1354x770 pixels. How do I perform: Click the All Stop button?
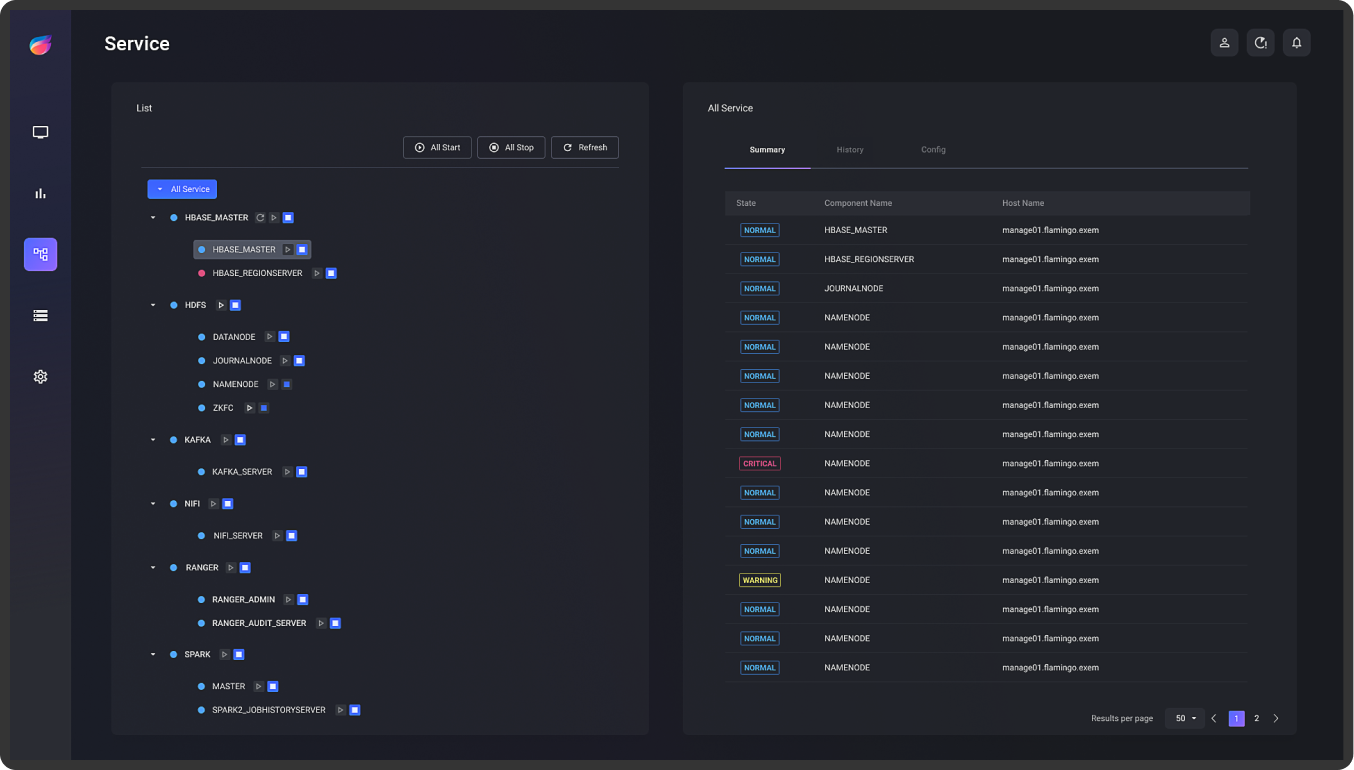[x=511, y=147]
